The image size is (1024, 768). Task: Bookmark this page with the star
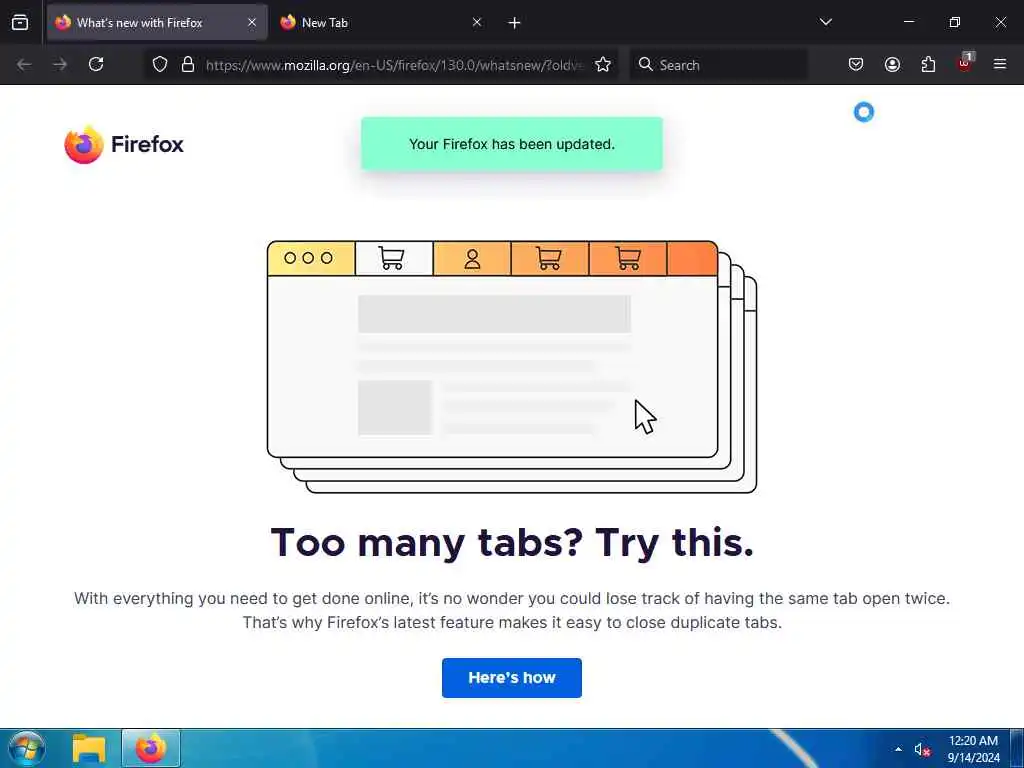603,64
